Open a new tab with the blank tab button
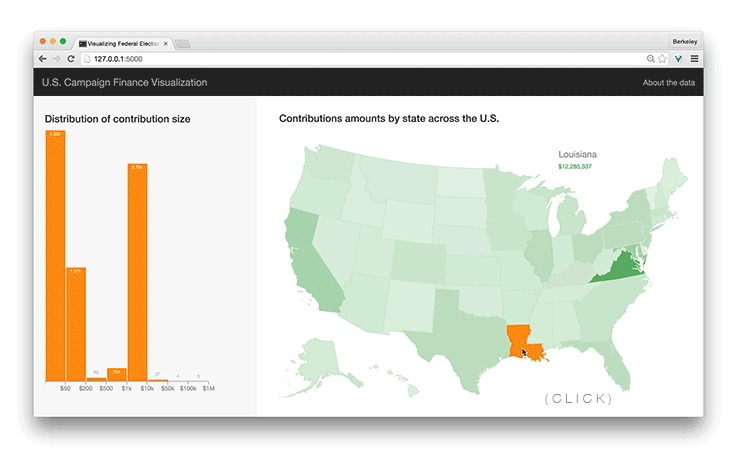Image resolution: width=737 pixels, height=456 pixels. pyautogui.click(x=184, y=43)
